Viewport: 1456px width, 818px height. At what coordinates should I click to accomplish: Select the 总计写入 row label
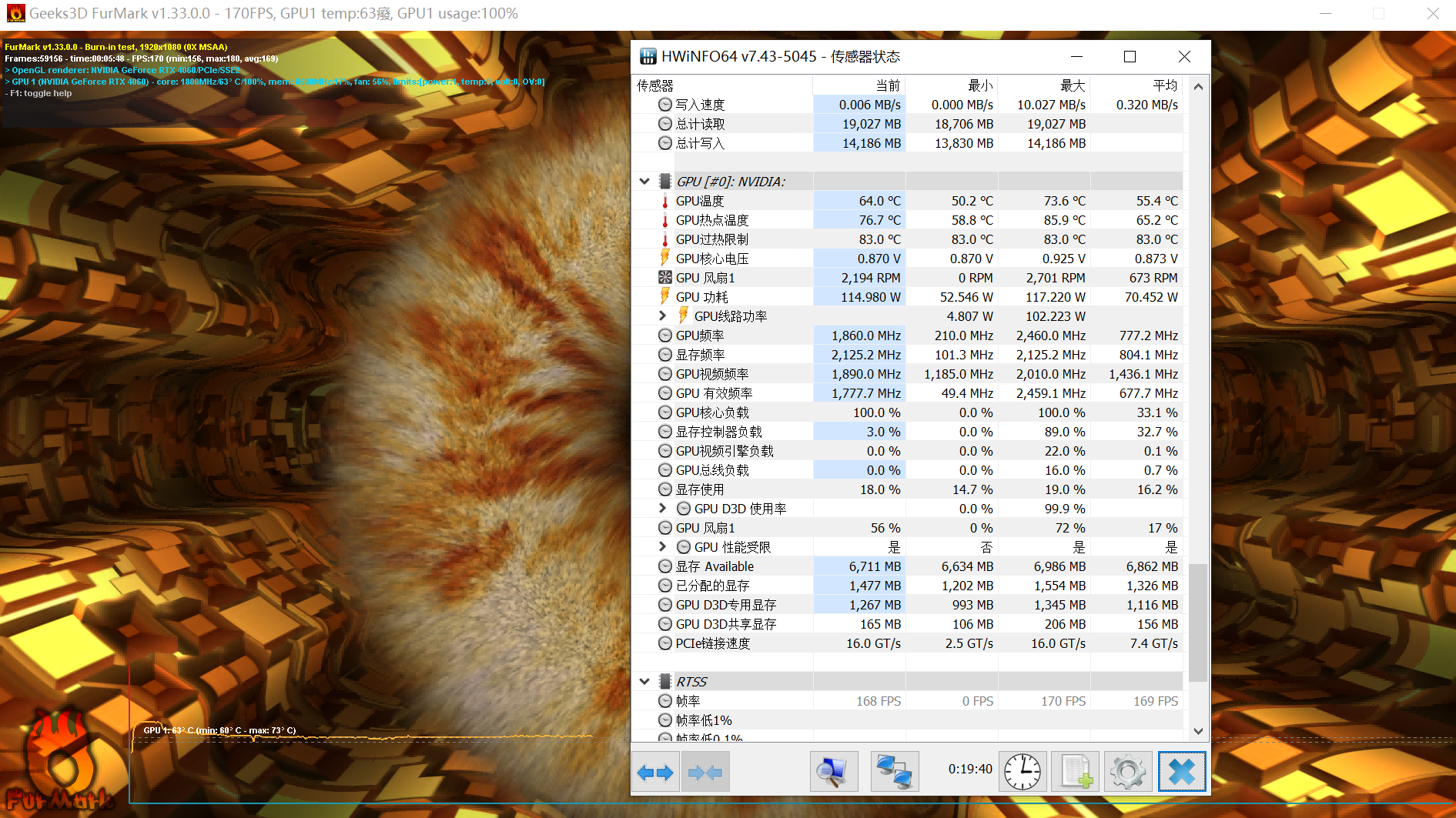pyautogui.click(x=700, y=143)
